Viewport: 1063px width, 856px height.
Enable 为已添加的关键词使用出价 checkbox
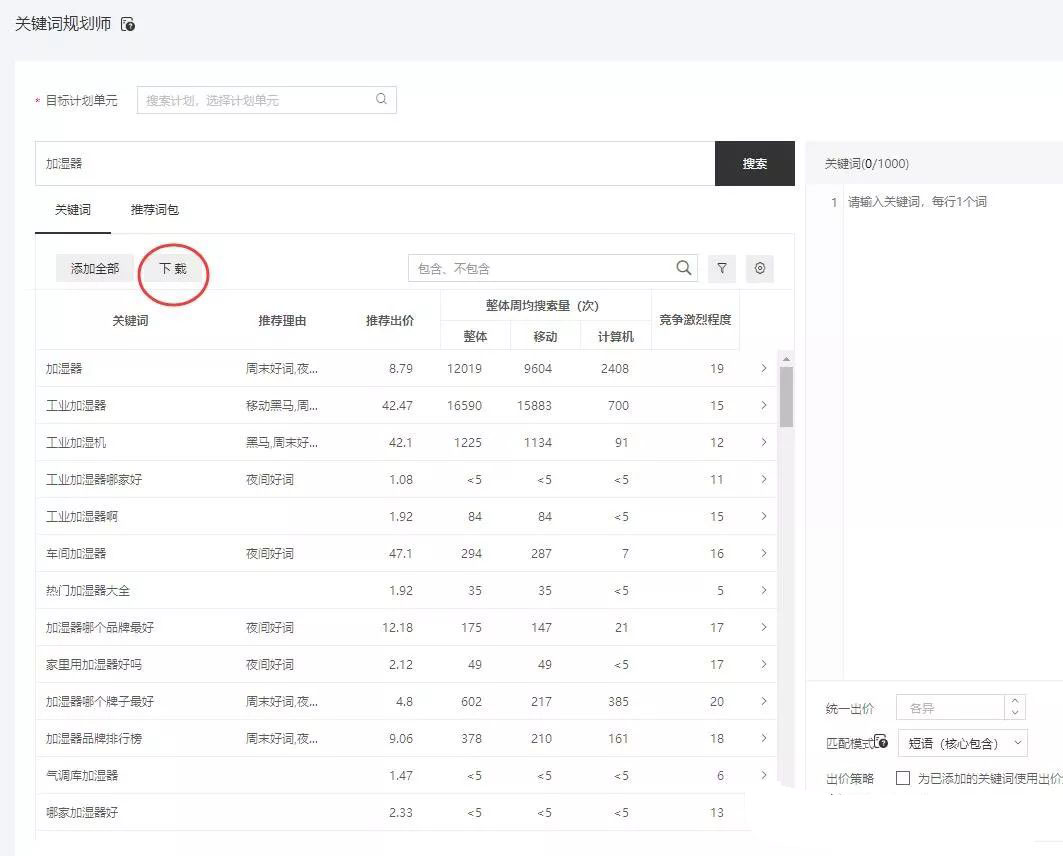tap(903, 778)
